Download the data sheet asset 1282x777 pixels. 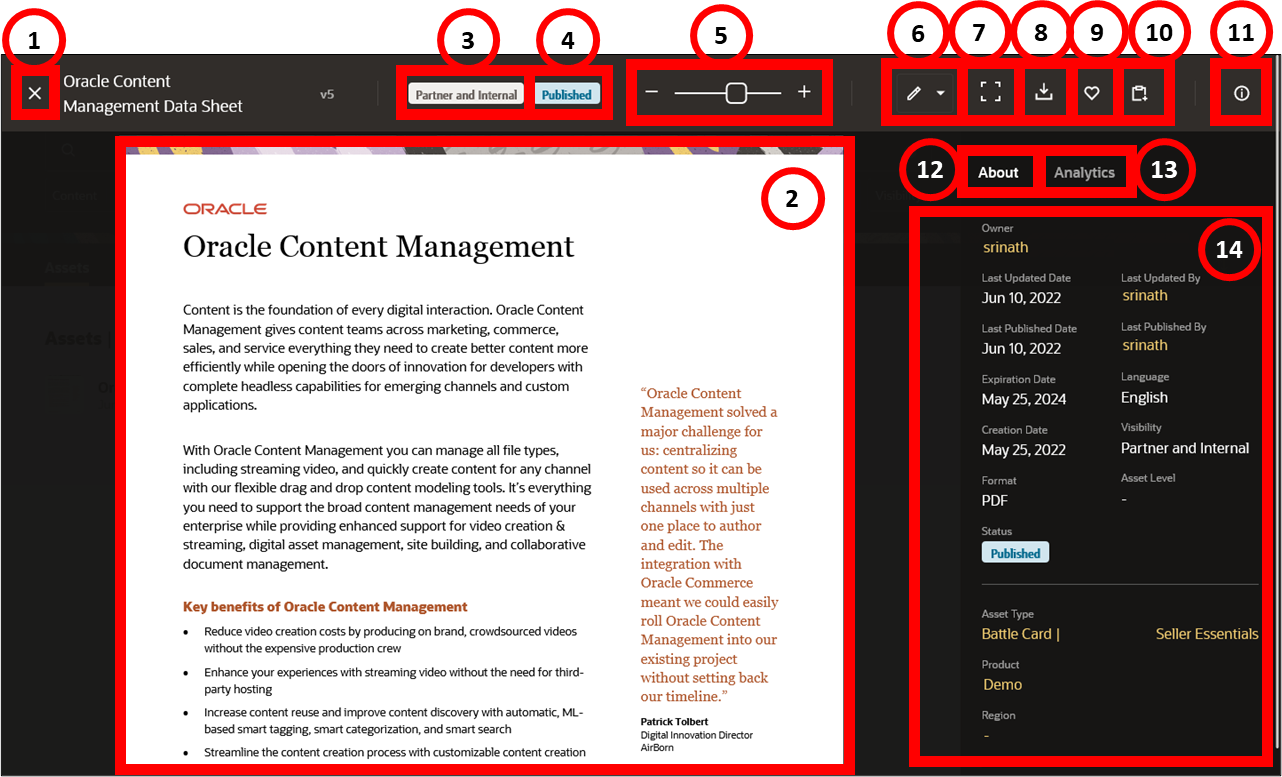click(x=1043, y=93)
